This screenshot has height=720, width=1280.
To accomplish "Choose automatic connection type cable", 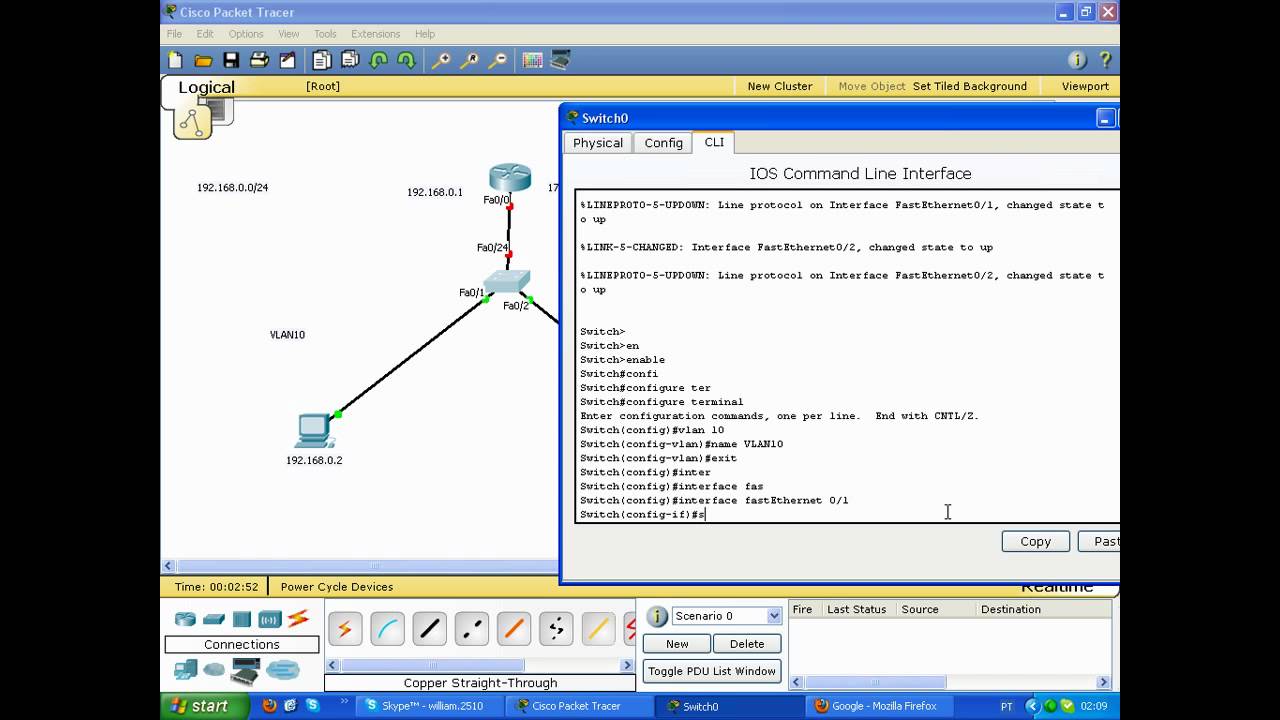I will pos(345,629).
